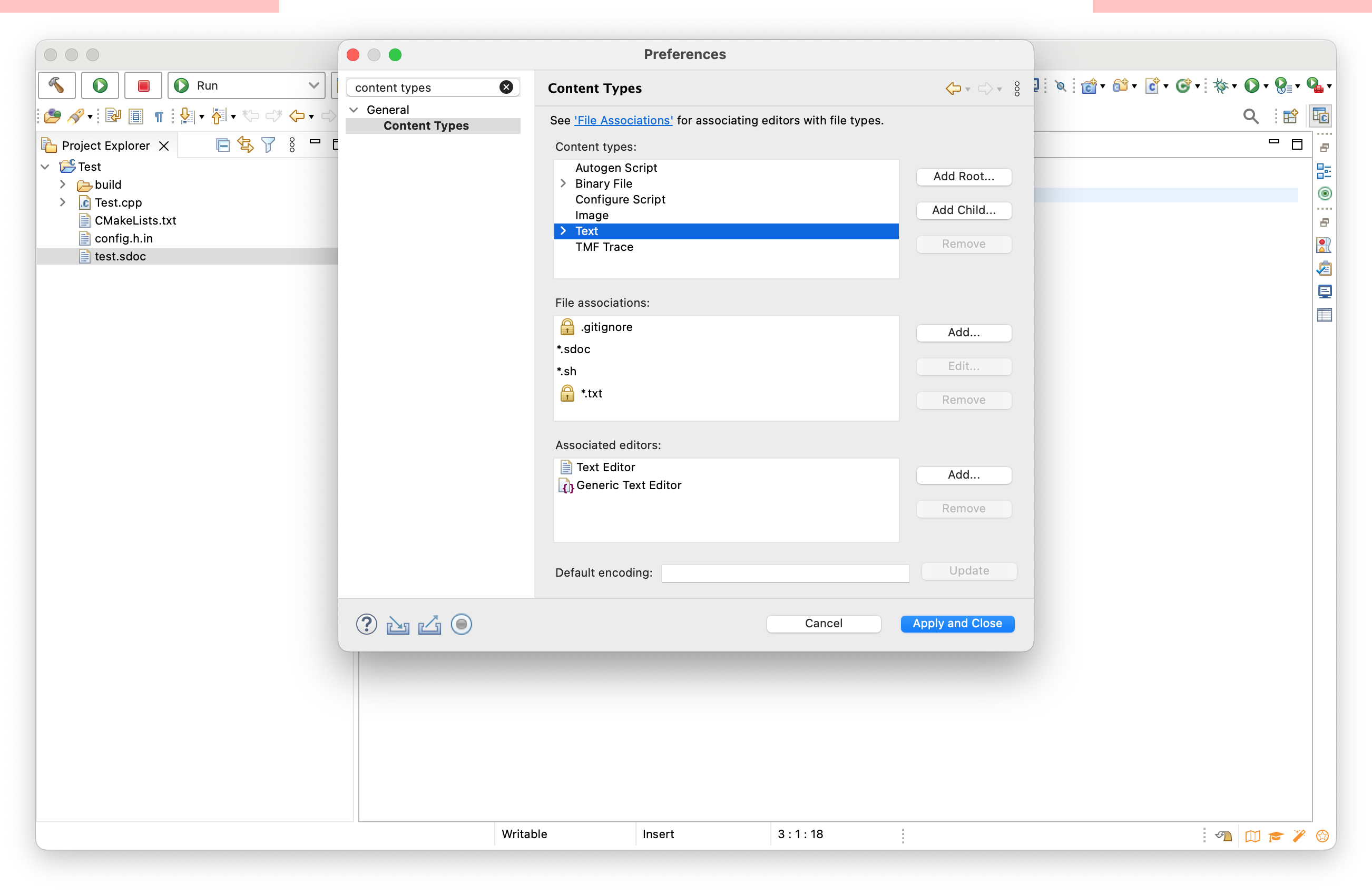Click the hammer Build icon
The image size is (1372, 894).
pos(56,85)
